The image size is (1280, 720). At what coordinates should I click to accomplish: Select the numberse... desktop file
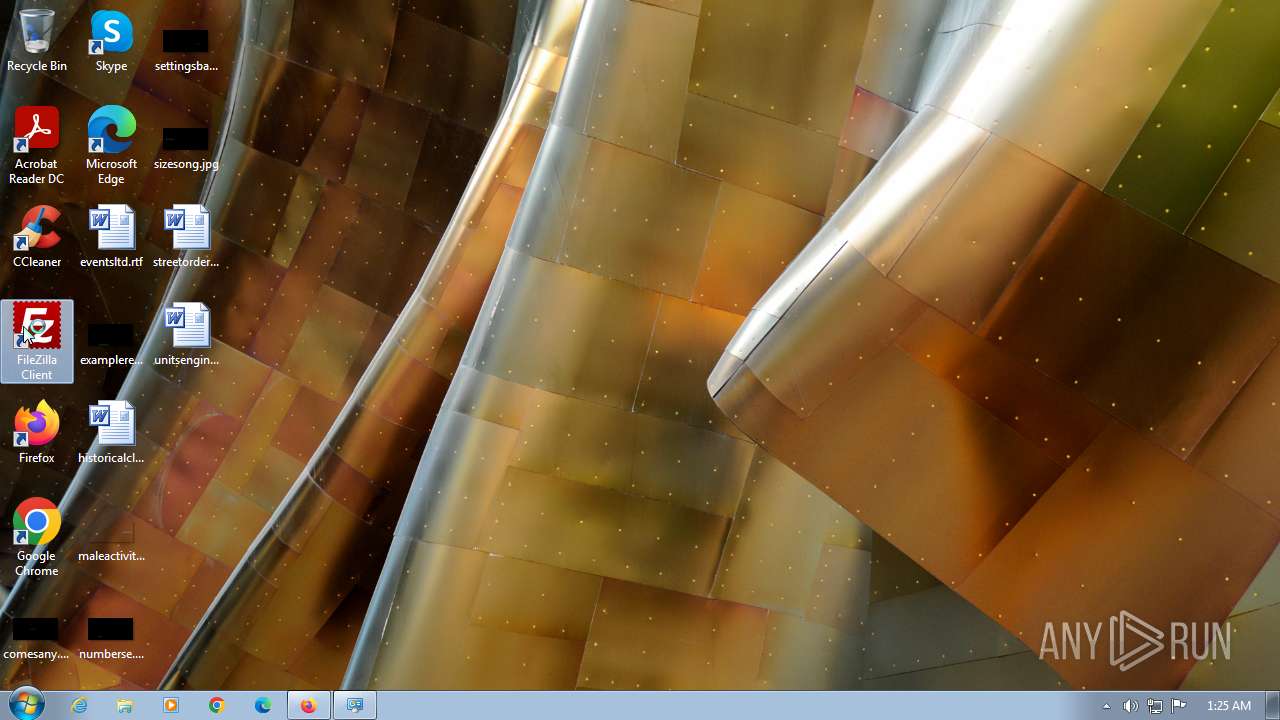coord(111,638)
